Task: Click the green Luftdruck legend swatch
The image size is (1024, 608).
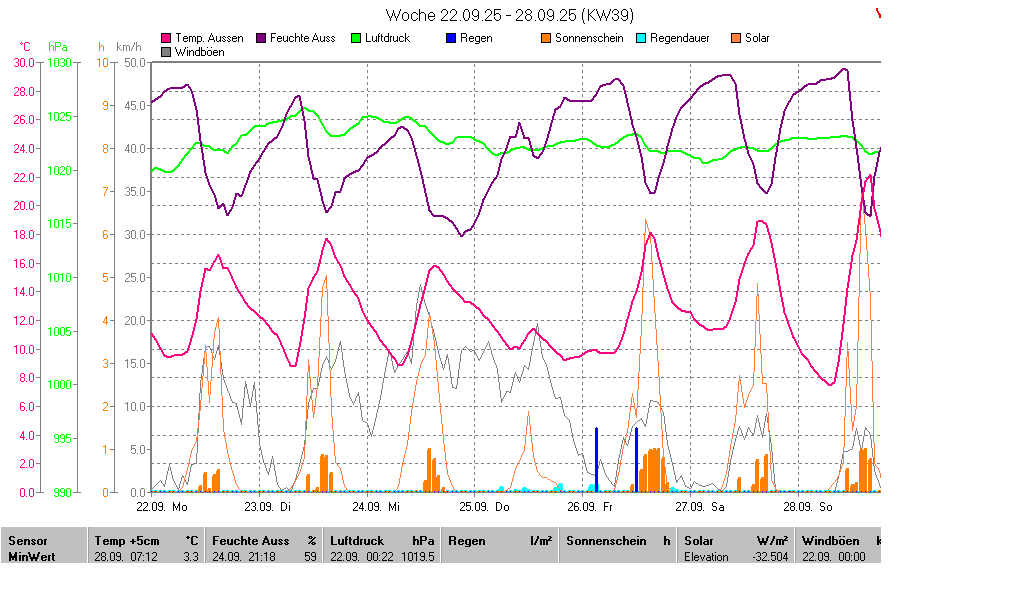Action: click(x=356, y=38)
